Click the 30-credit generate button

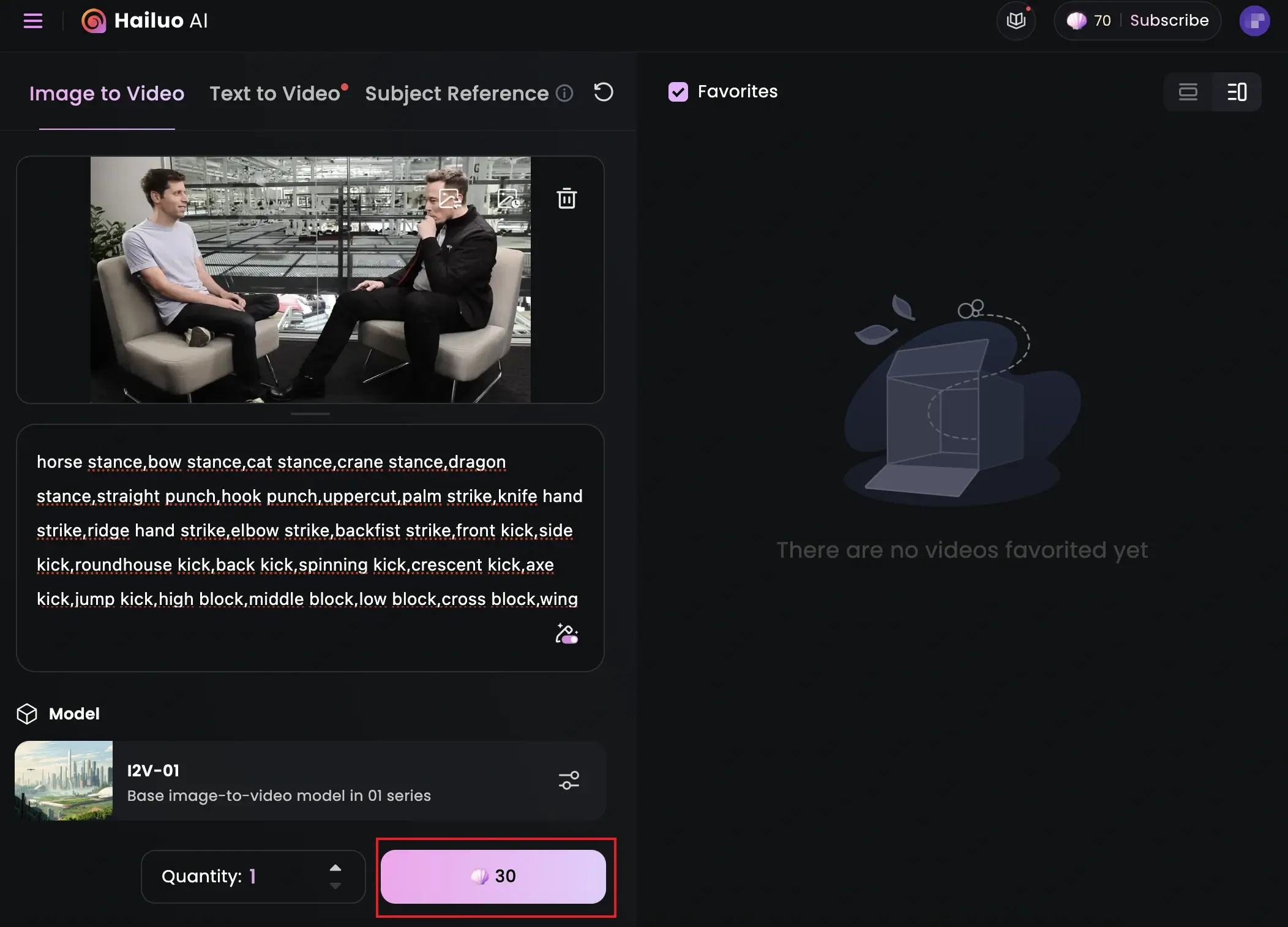[493, 876]
